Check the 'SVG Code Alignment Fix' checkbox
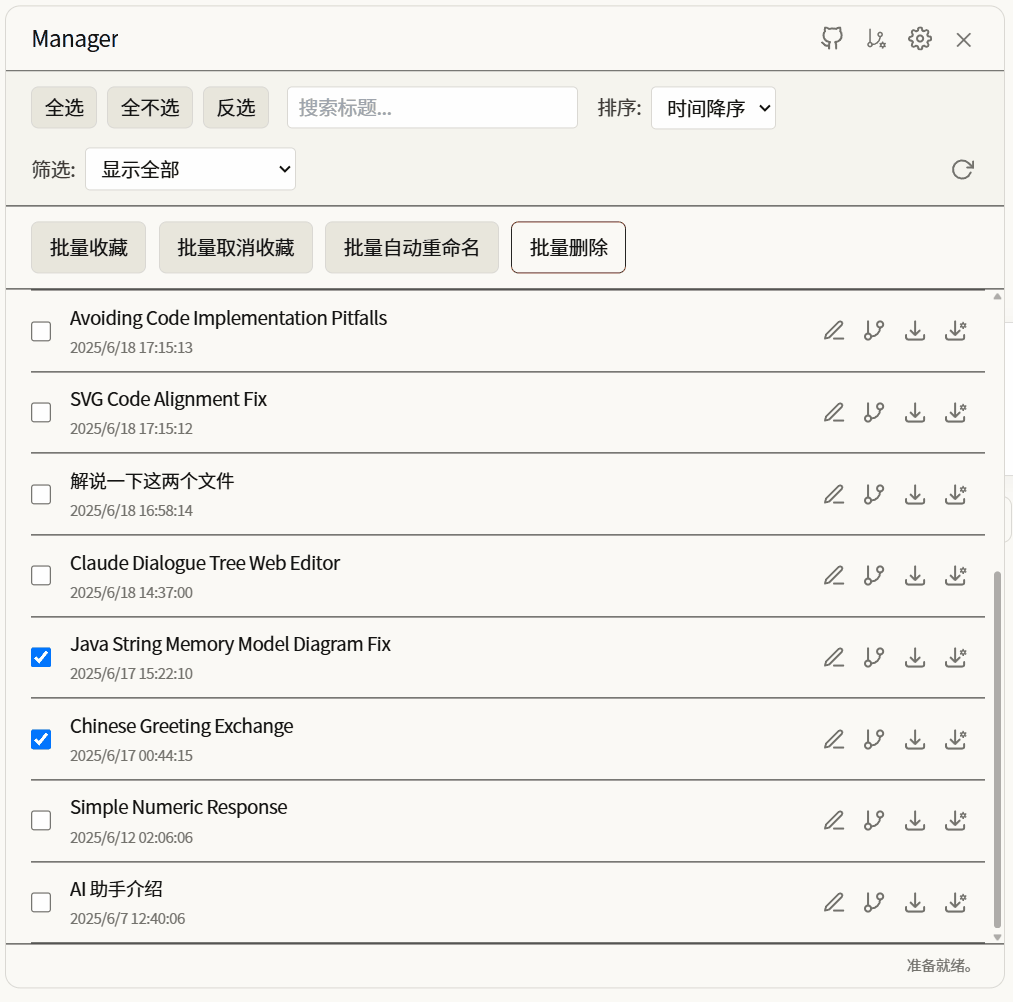The image size is (1013, 1002). point(41,412)
